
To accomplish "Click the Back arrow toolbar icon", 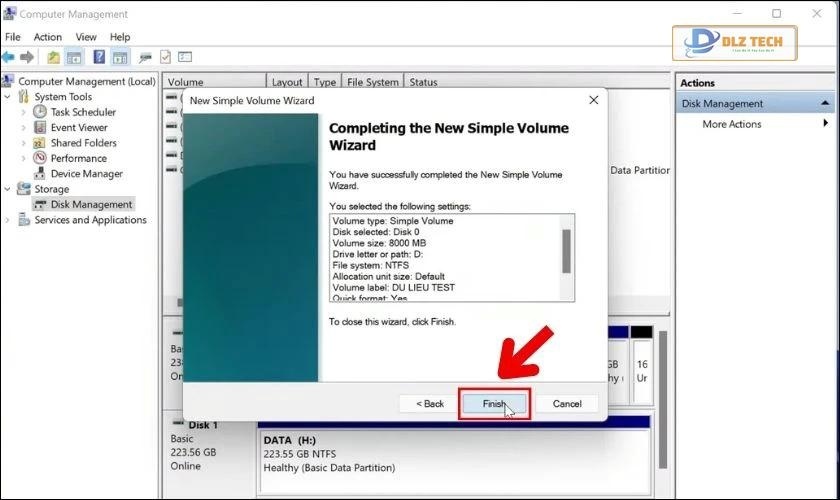I will click(x=8, y=57).
